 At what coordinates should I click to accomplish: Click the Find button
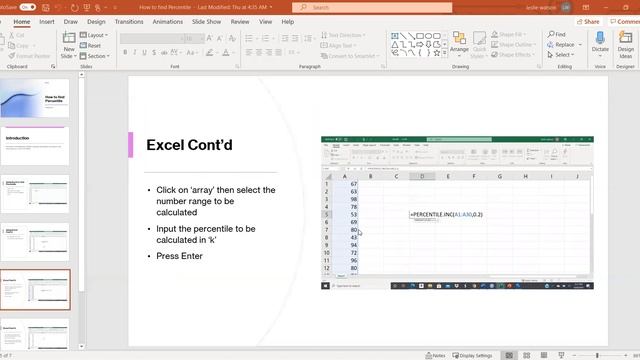click(x=557, y=34)
